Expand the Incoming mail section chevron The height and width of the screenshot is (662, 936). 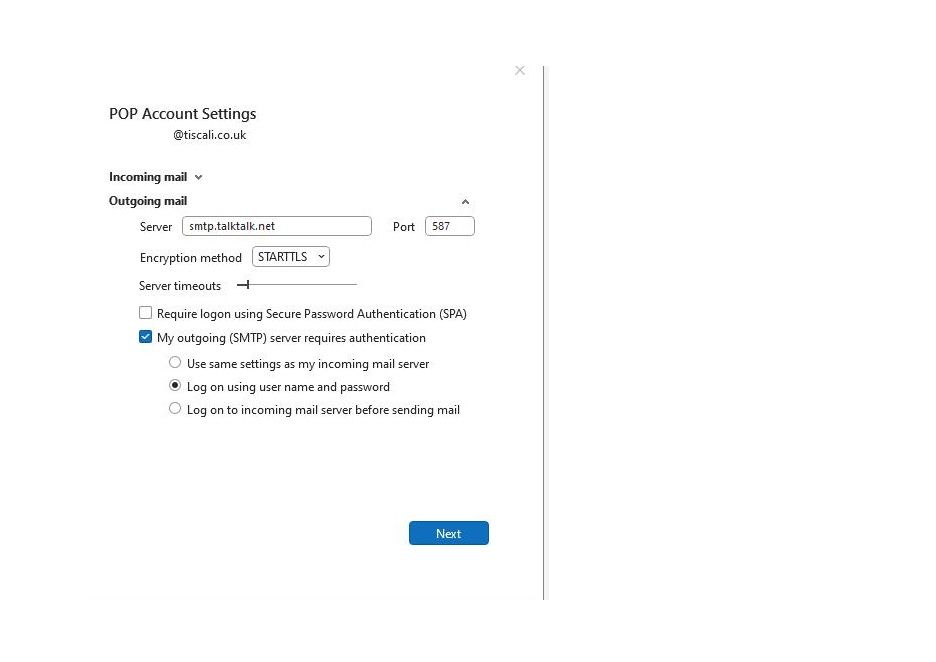(x=198, y=177)
